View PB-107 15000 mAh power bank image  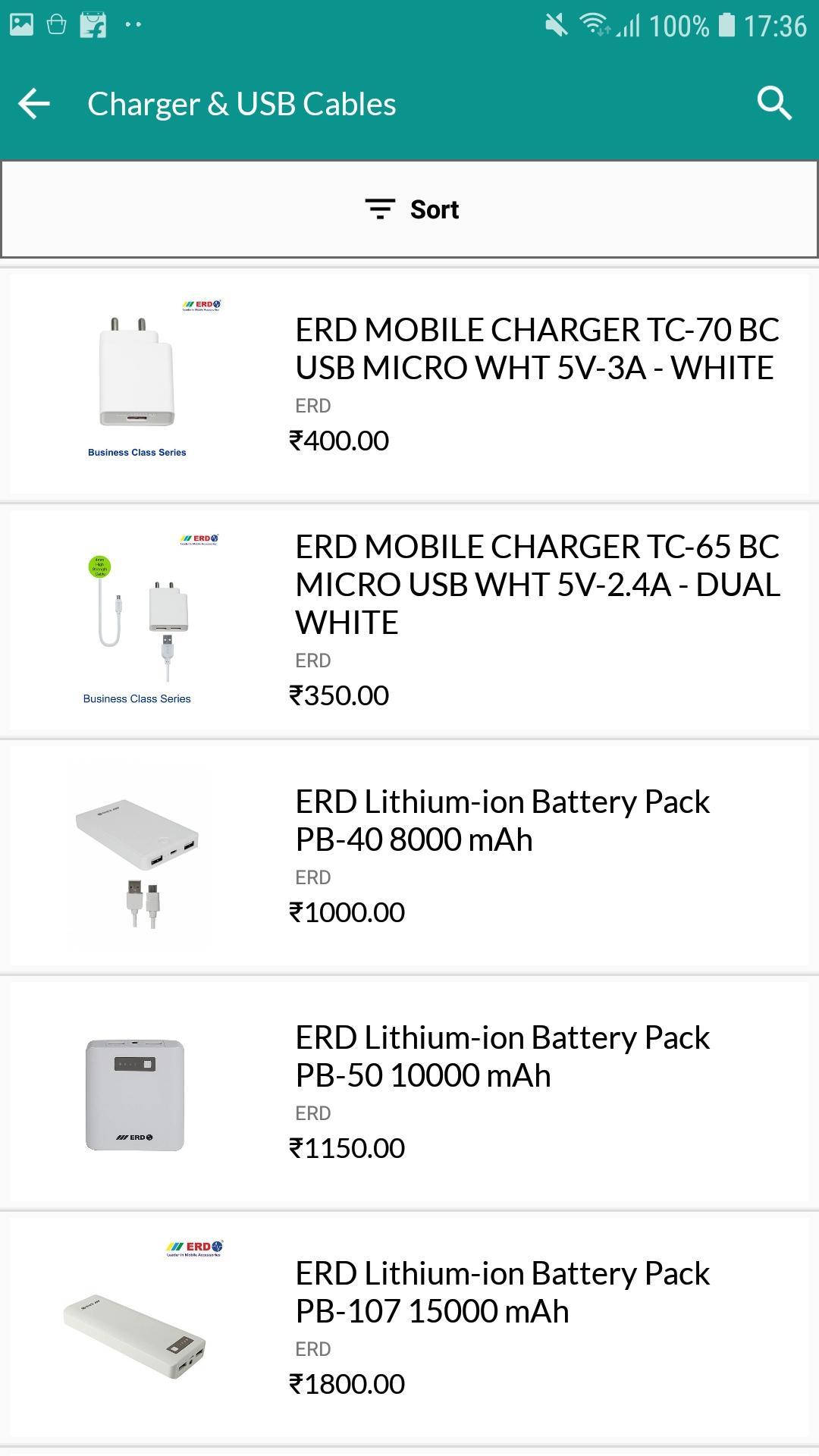pos(137,1327)
